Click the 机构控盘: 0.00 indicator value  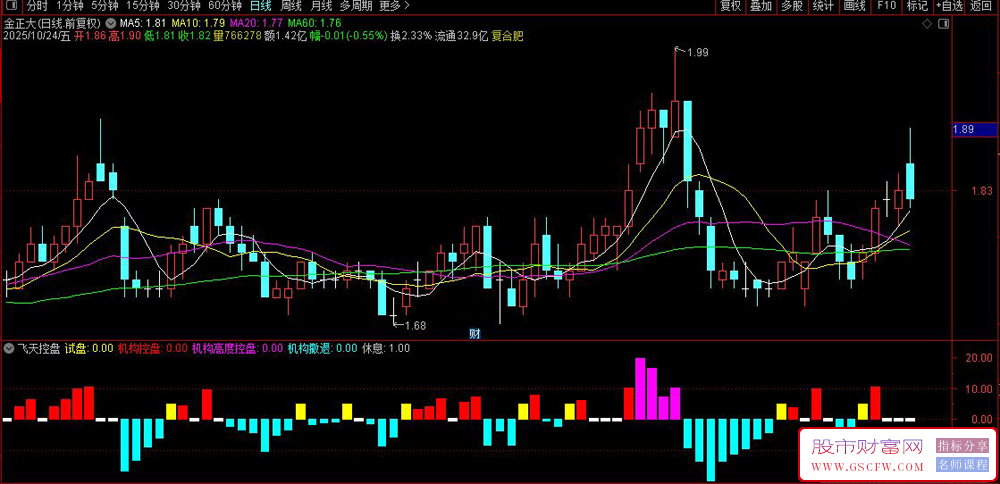[x=152, y=349]
